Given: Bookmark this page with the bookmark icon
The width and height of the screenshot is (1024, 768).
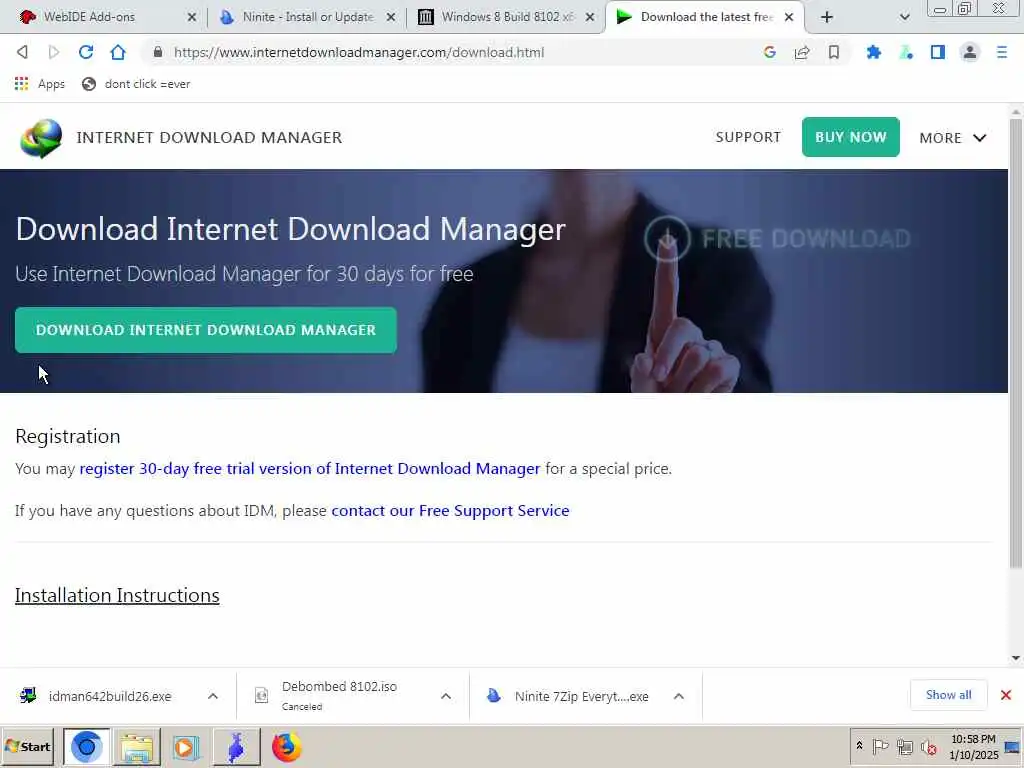Looking at the screenshot, I should (834, 52).
